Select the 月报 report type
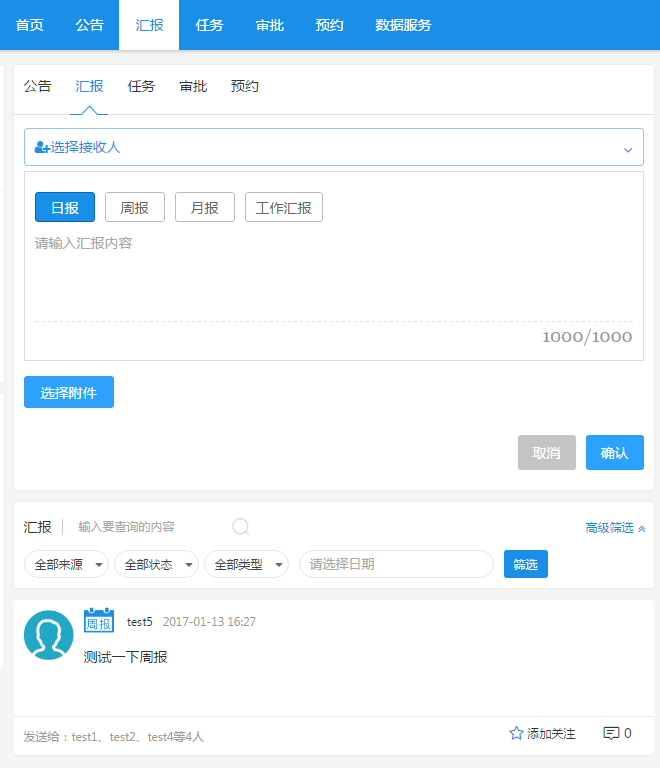The image size is (660, 768). (x=205, y=207)
